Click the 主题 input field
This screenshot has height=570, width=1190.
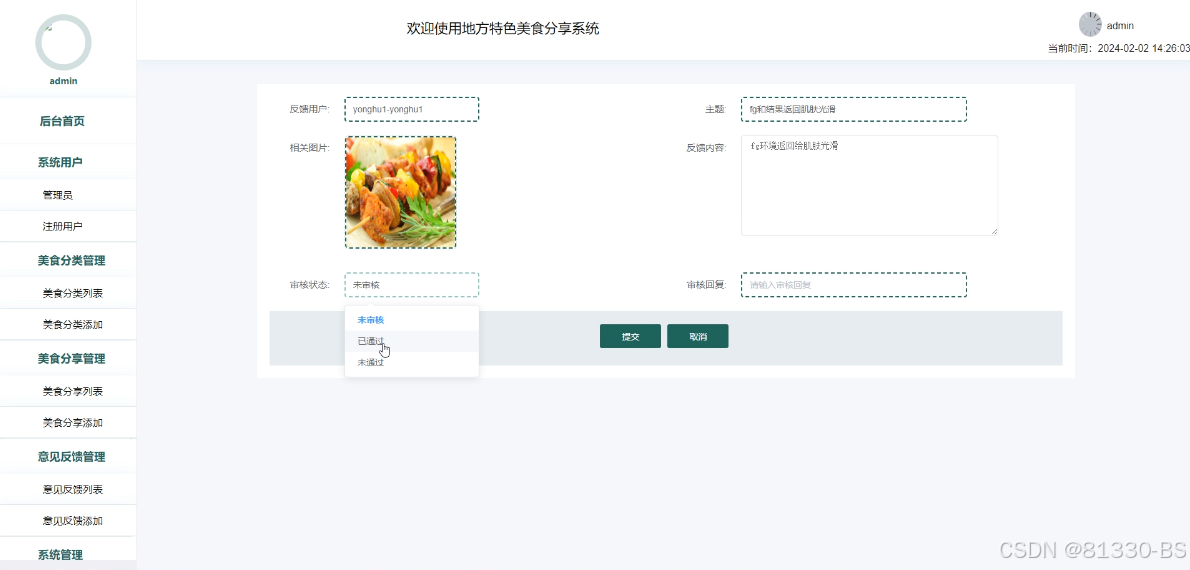[x=854, y=109]
